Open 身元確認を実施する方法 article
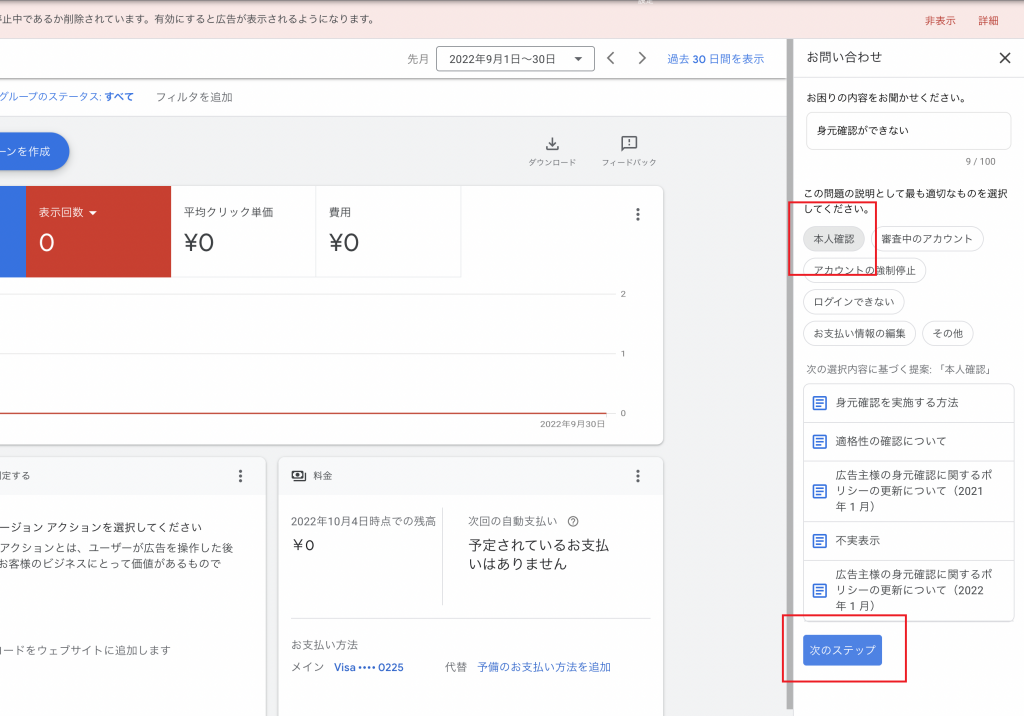The height and width of the screenshot is (716, 1024). click(908, 403)
